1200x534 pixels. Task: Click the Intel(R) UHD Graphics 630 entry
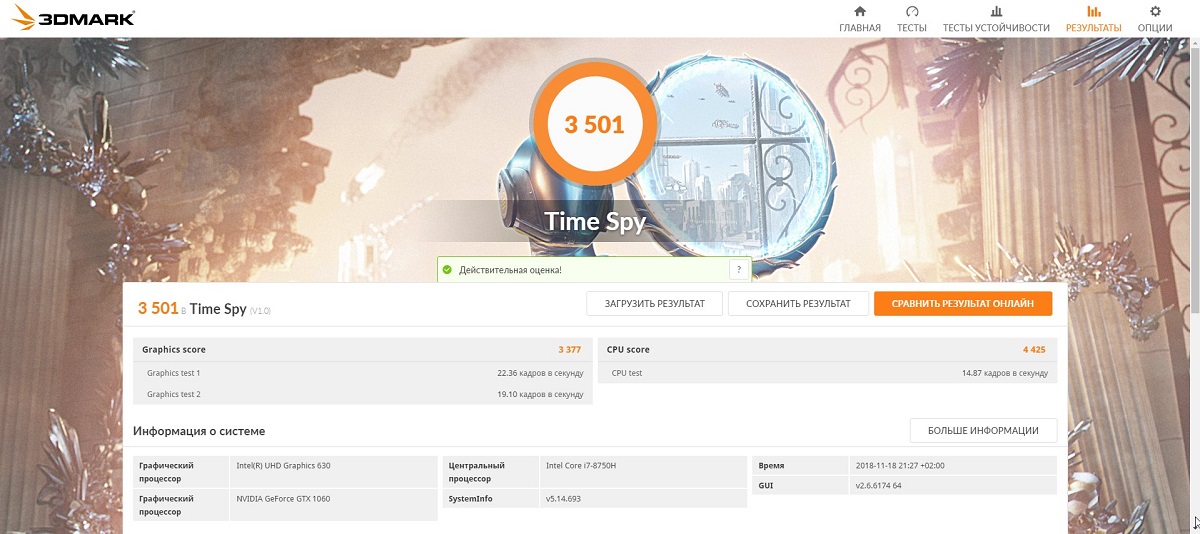pyautogui.click(x=283, y=466)
